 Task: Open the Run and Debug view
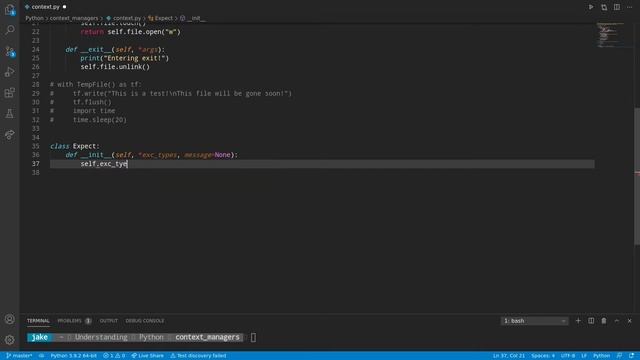[10, 72]
